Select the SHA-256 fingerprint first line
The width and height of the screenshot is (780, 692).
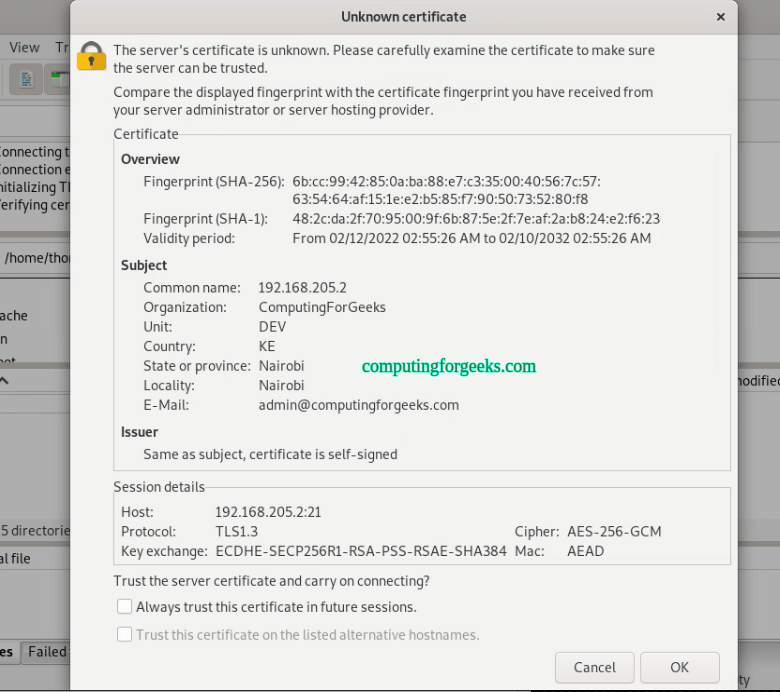[446, 182]
